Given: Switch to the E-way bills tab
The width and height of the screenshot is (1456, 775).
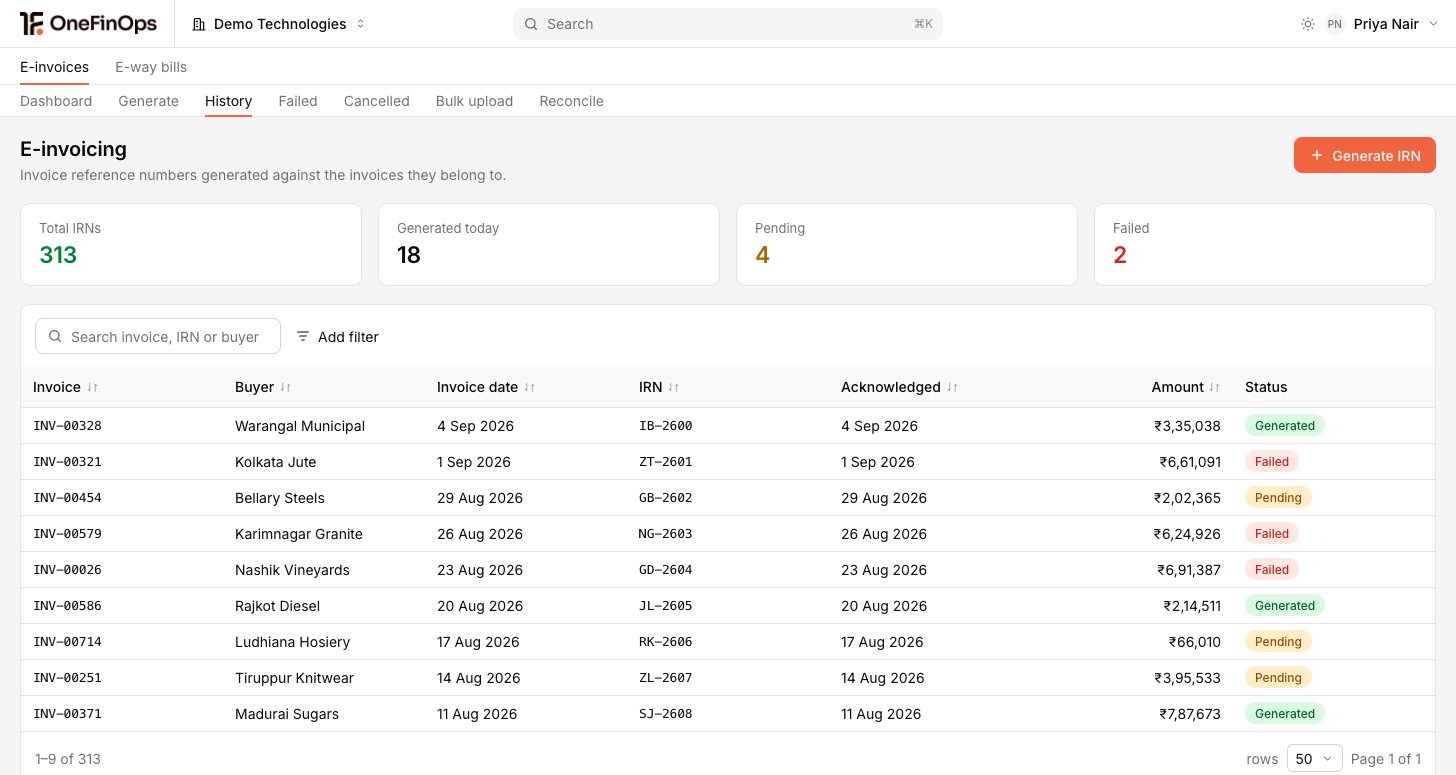Looking at the screenshot, I should tap(151, 67).
